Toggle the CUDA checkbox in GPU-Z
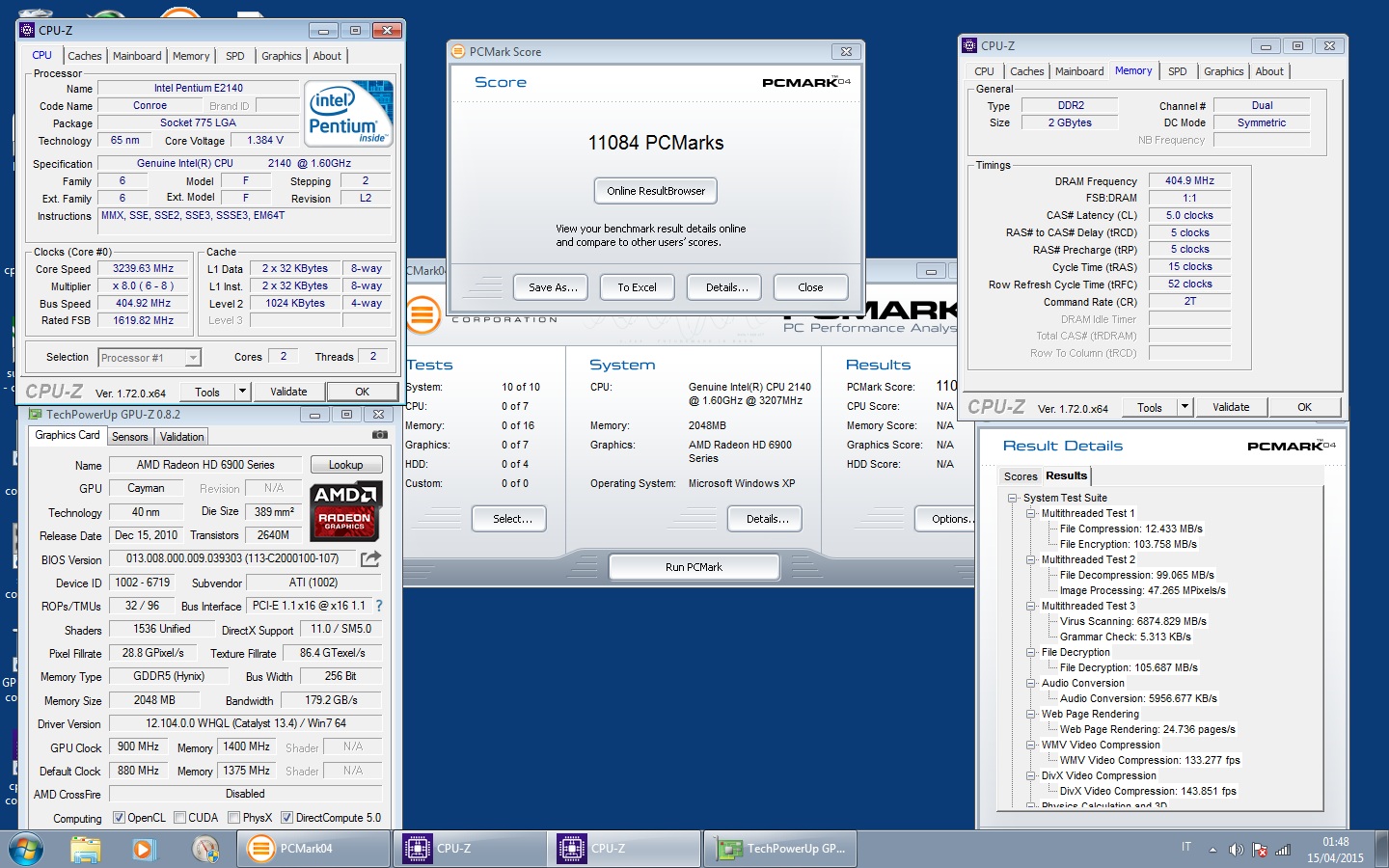 tap(179, 817)
